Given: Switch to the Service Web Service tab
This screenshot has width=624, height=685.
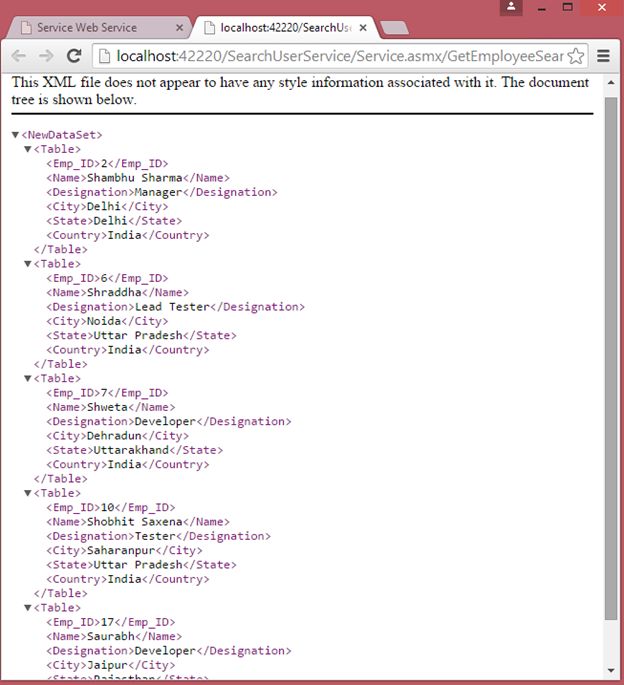Looking at the screenshot, I should tap(100, 28).
